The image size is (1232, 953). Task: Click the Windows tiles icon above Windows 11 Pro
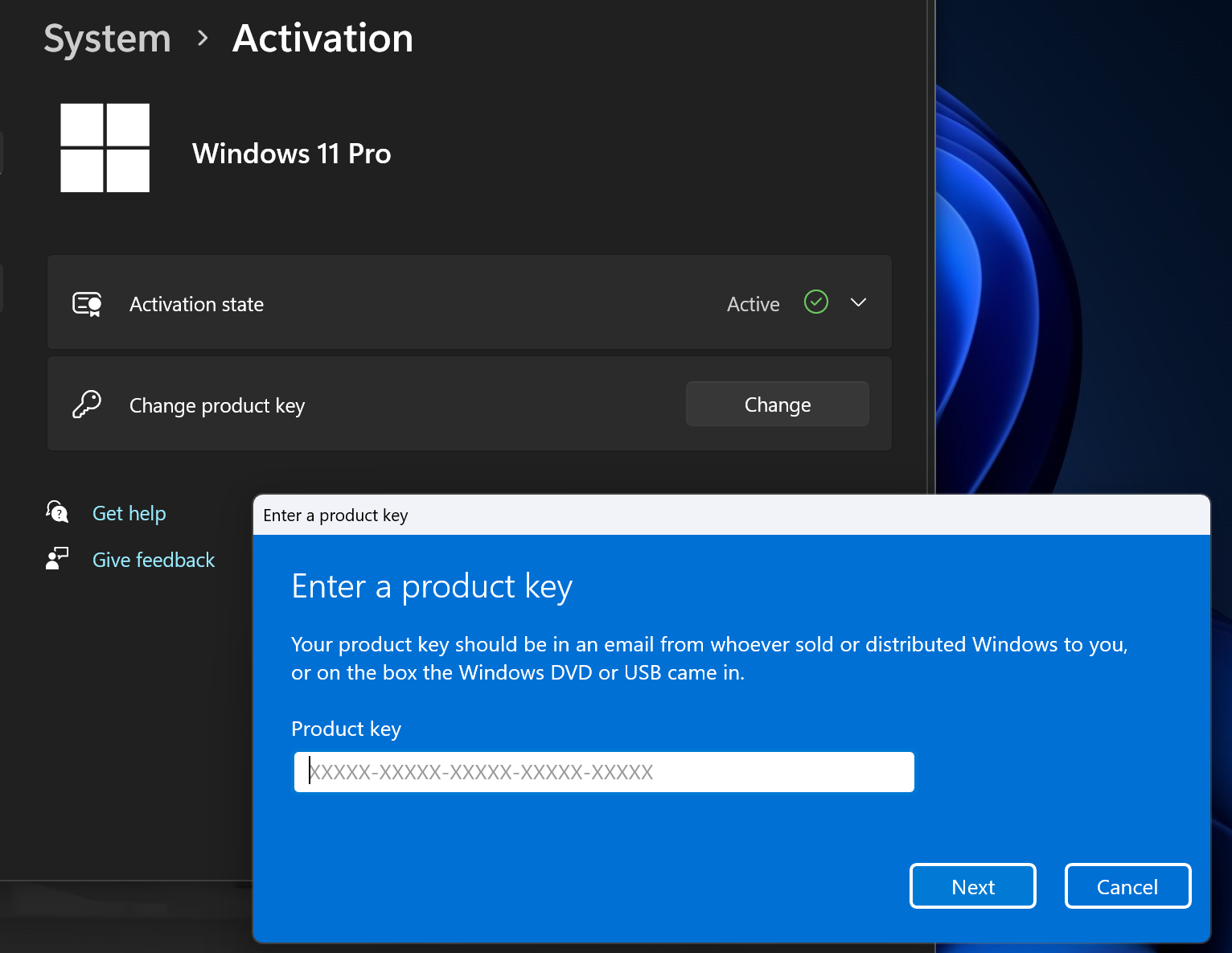pyautogui.click(x=105, y=148)
